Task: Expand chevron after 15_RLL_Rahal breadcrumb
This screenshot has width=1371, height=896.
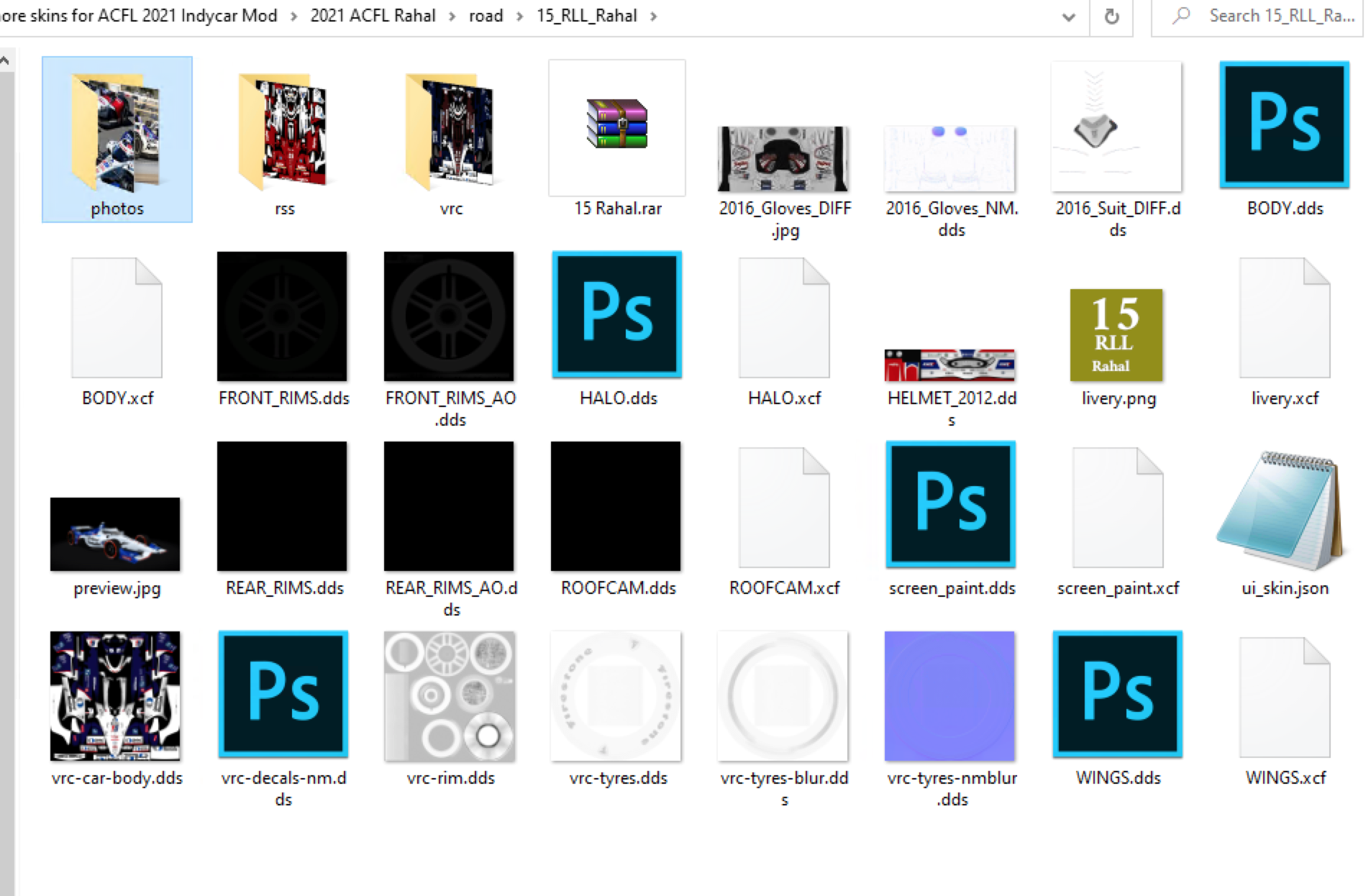Action: [653, 17]
